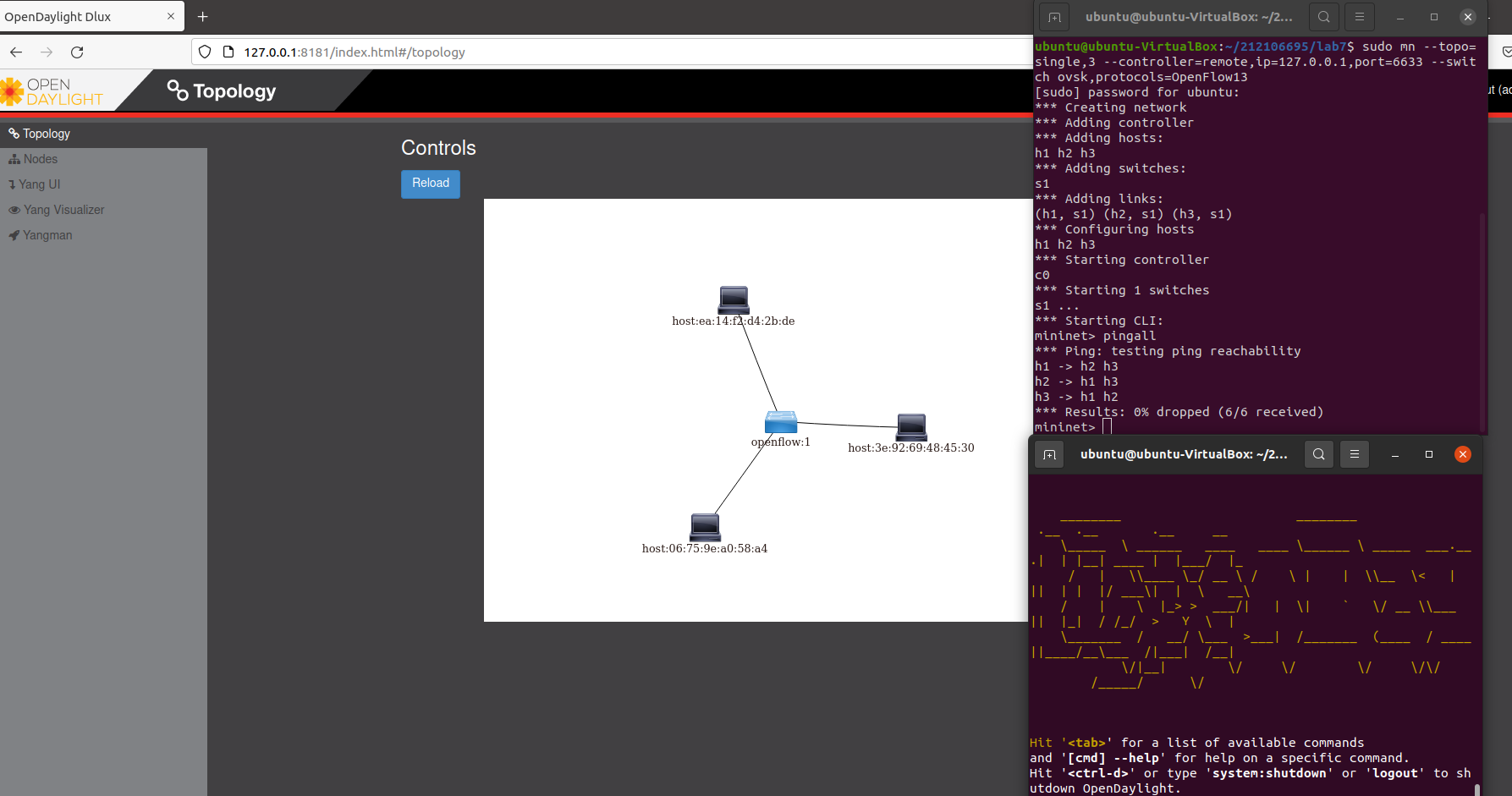Screen dimensions: 1512x796
Task: Open search in upper terminal window
Action: [1324, 17]
